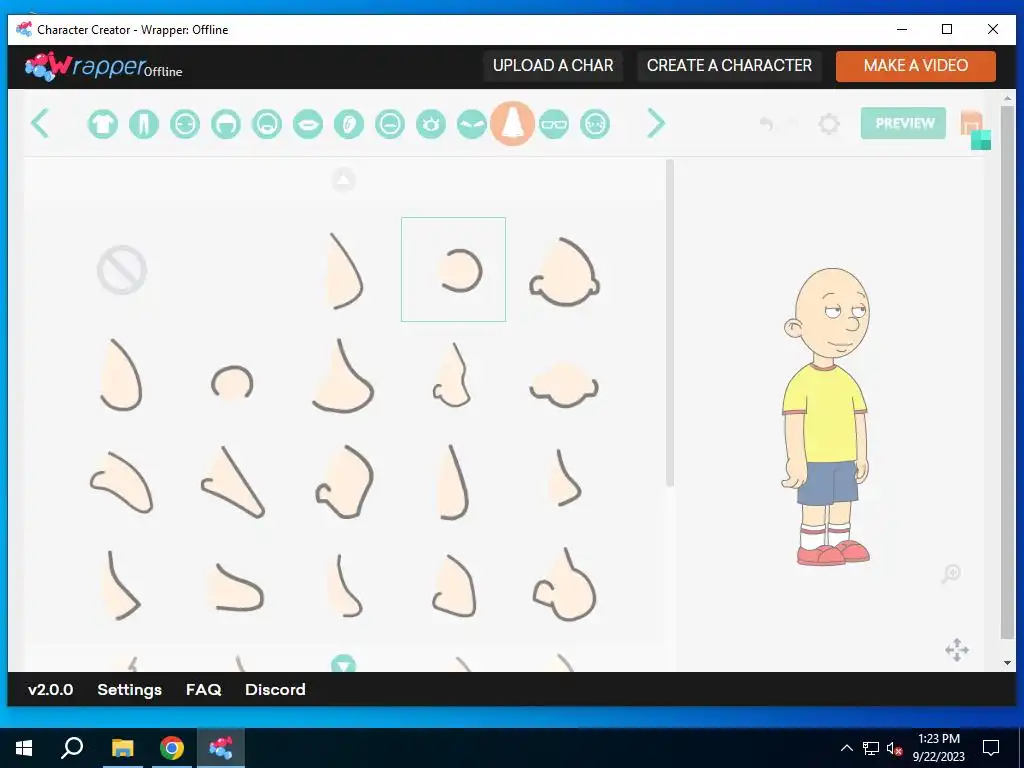Click the Wrapper Offline taskbar icon
The width and height of the screenshot is (1024, 768).
coord(221,748)
